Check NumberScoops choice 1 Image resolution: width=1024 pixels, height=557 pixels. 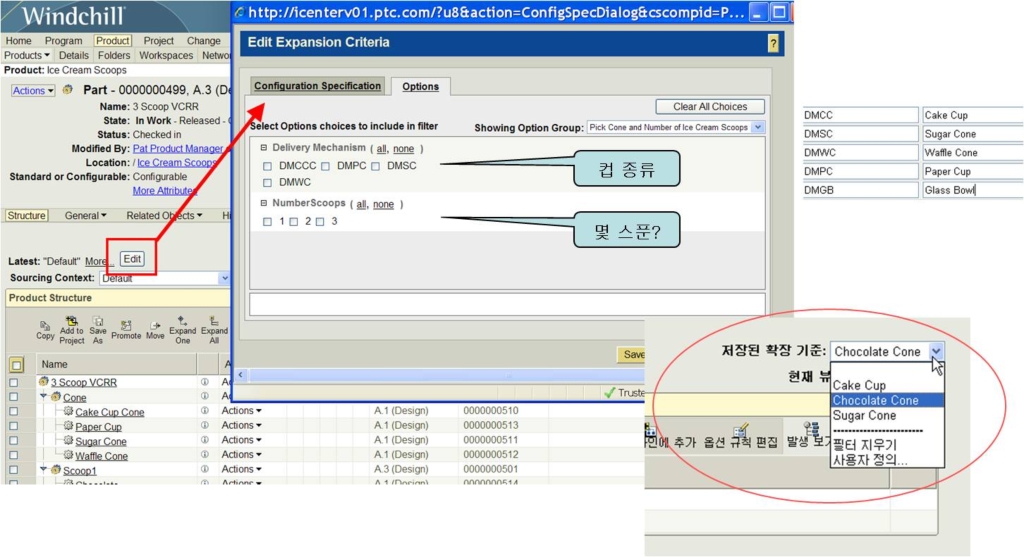[267, 222]
